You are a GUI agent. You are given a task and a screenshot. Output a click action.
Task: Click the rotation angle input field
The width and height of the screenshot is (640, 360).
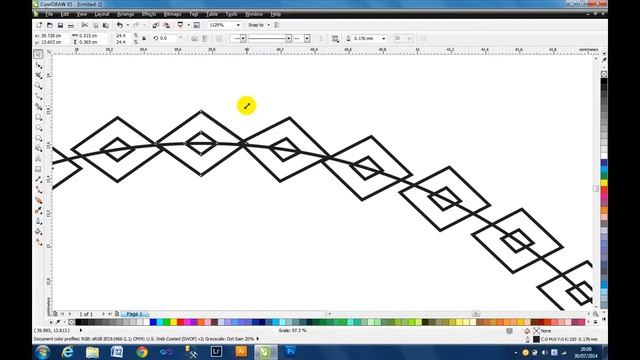(x=168, y=38)
